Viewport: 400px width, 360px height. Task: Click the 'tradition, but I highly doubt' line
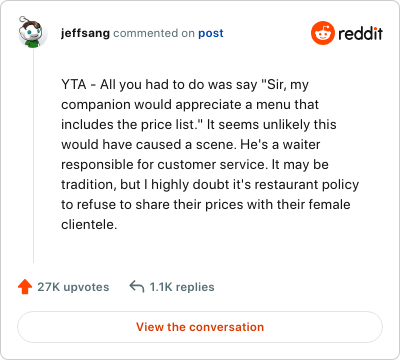[210, 184]
